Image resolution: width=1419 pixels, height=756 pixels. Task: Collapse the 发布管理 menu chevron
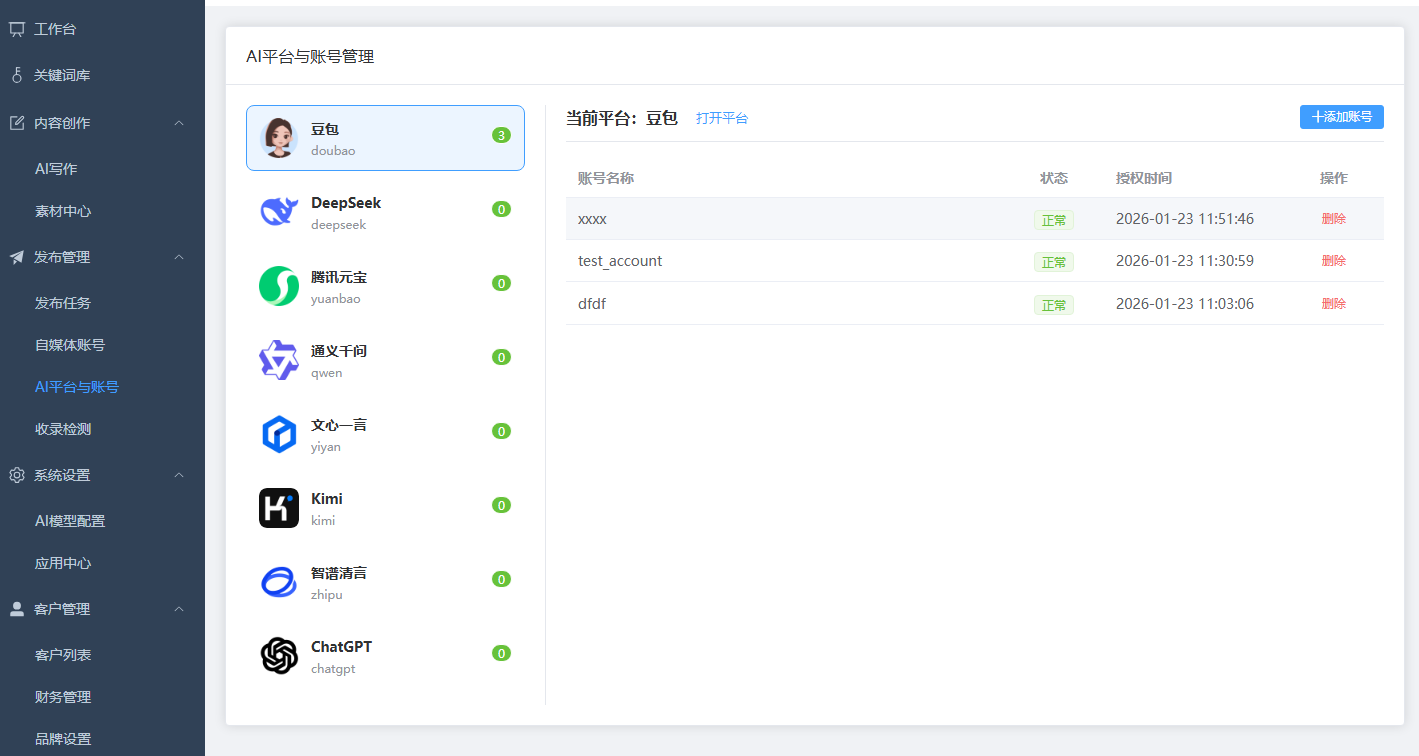click(x=179, y=257)
